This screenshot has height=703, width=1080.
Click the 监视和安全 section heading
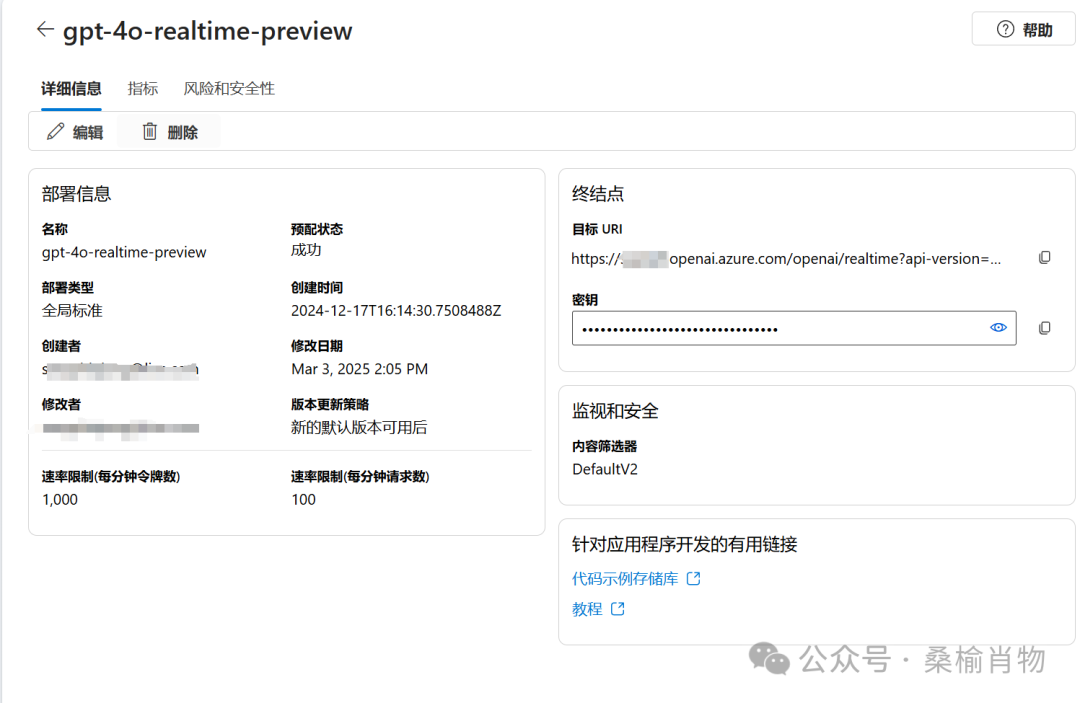[614, 411]
